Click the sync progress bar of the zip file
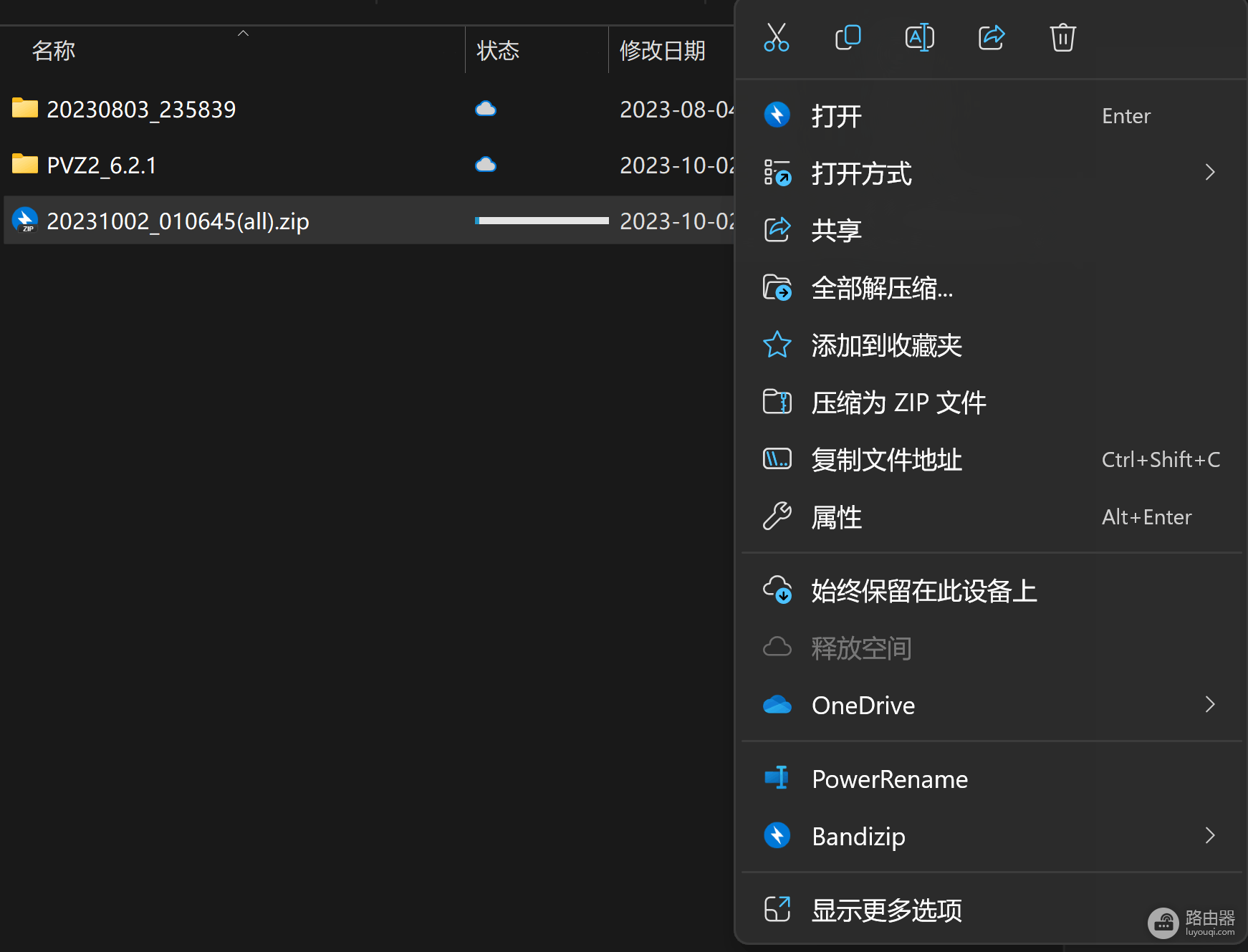Viewport: 1248px width, 952px height. 542,221
